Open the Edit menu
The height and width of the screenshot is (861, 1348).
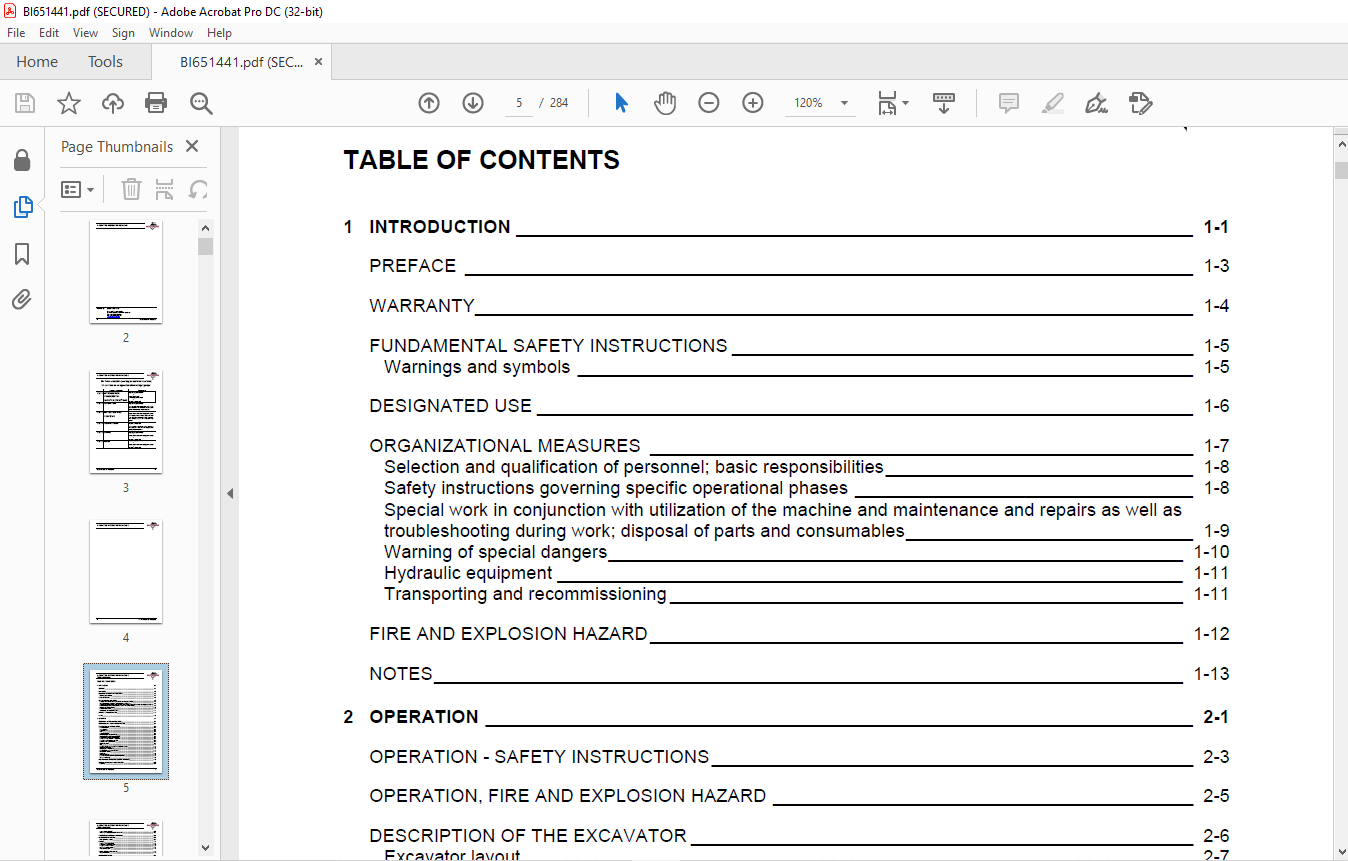pos(49,33)
